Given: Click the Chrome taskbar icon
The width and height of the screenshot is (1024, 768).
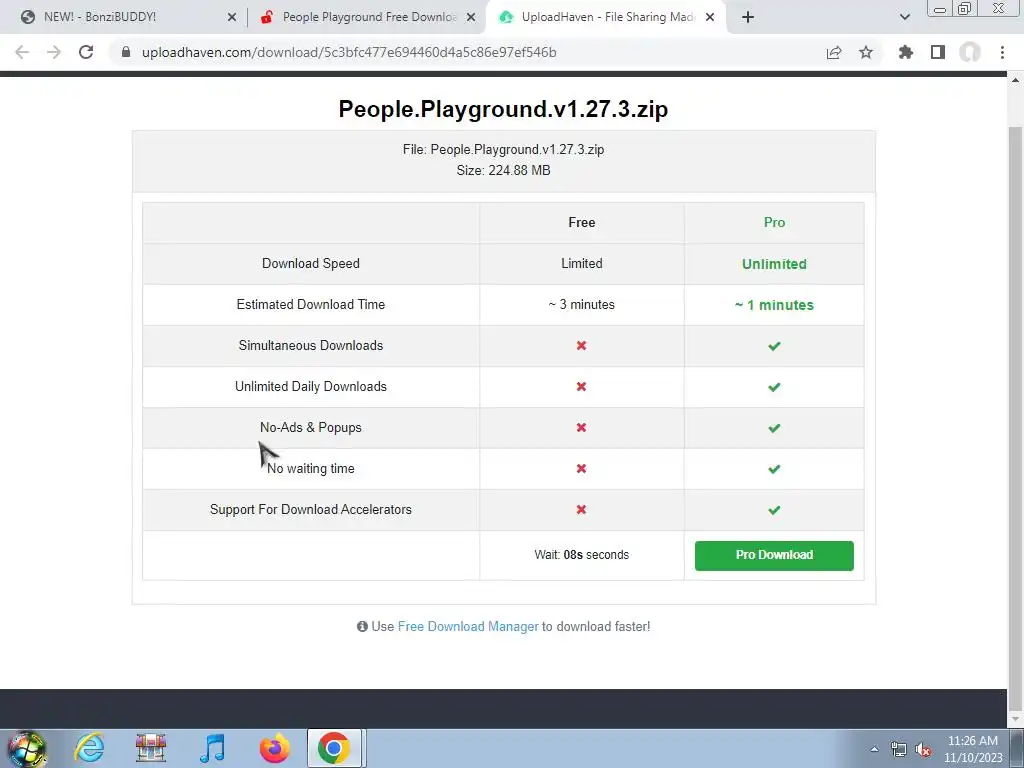Looking at the screenshot, I should click(334, 748).
